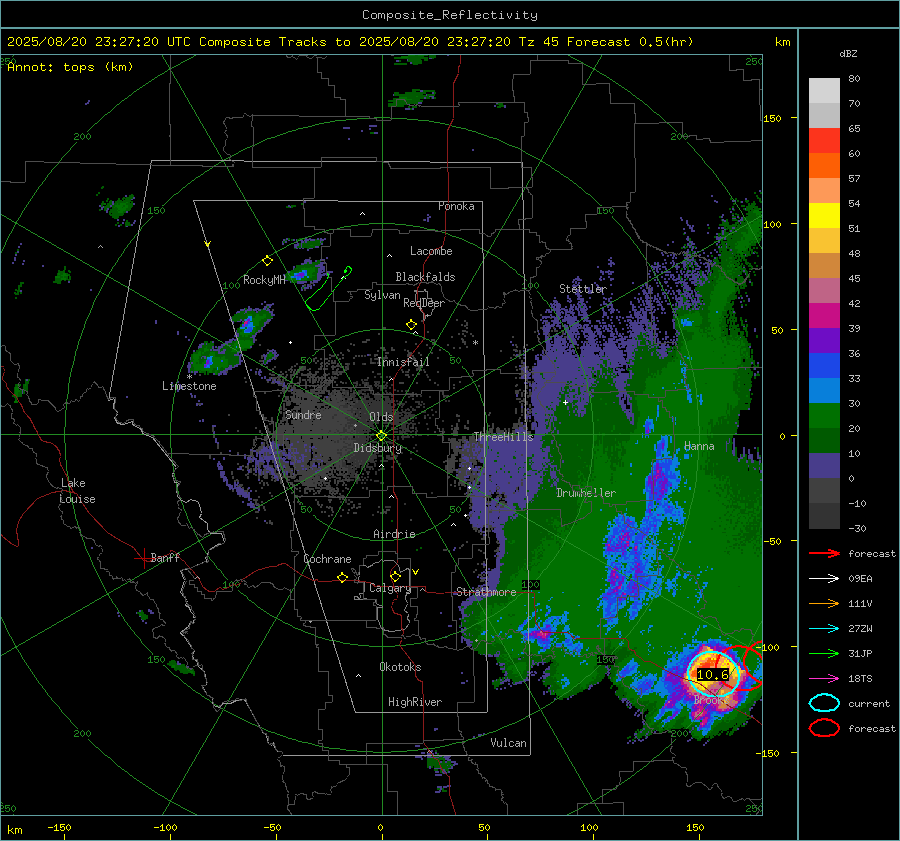
Task: Click the Lake Louise label
Action: [x=77, y=491]
